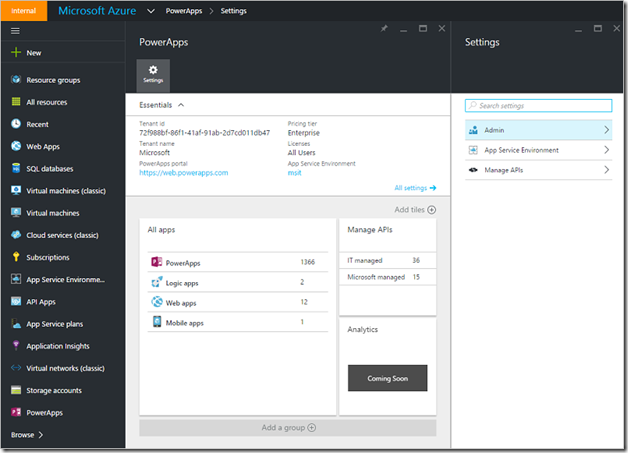
Task: Expand the Admin row chevron
Action: (606, 130)
